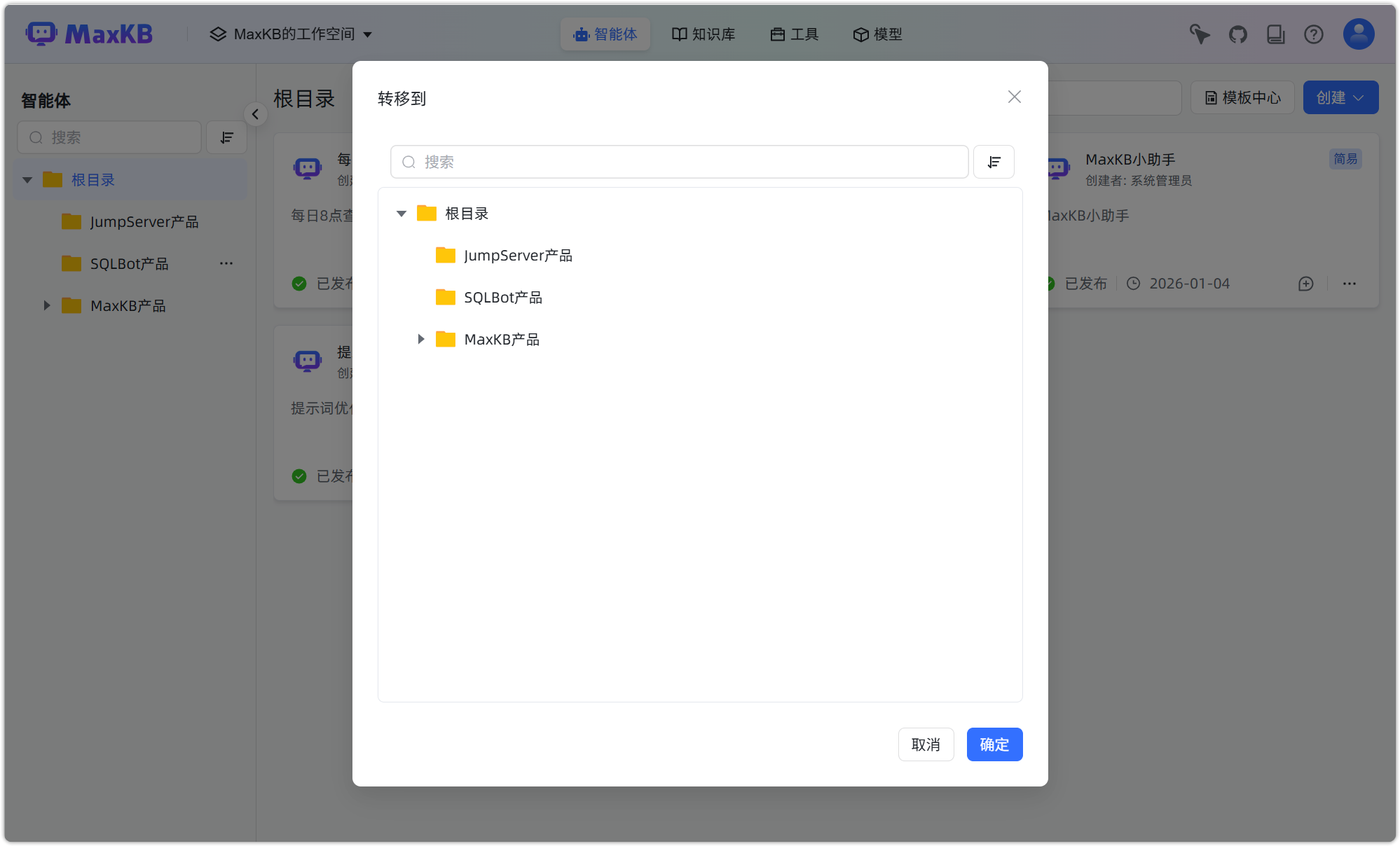Click the sort icon inside the dialog

pos(994,162)
